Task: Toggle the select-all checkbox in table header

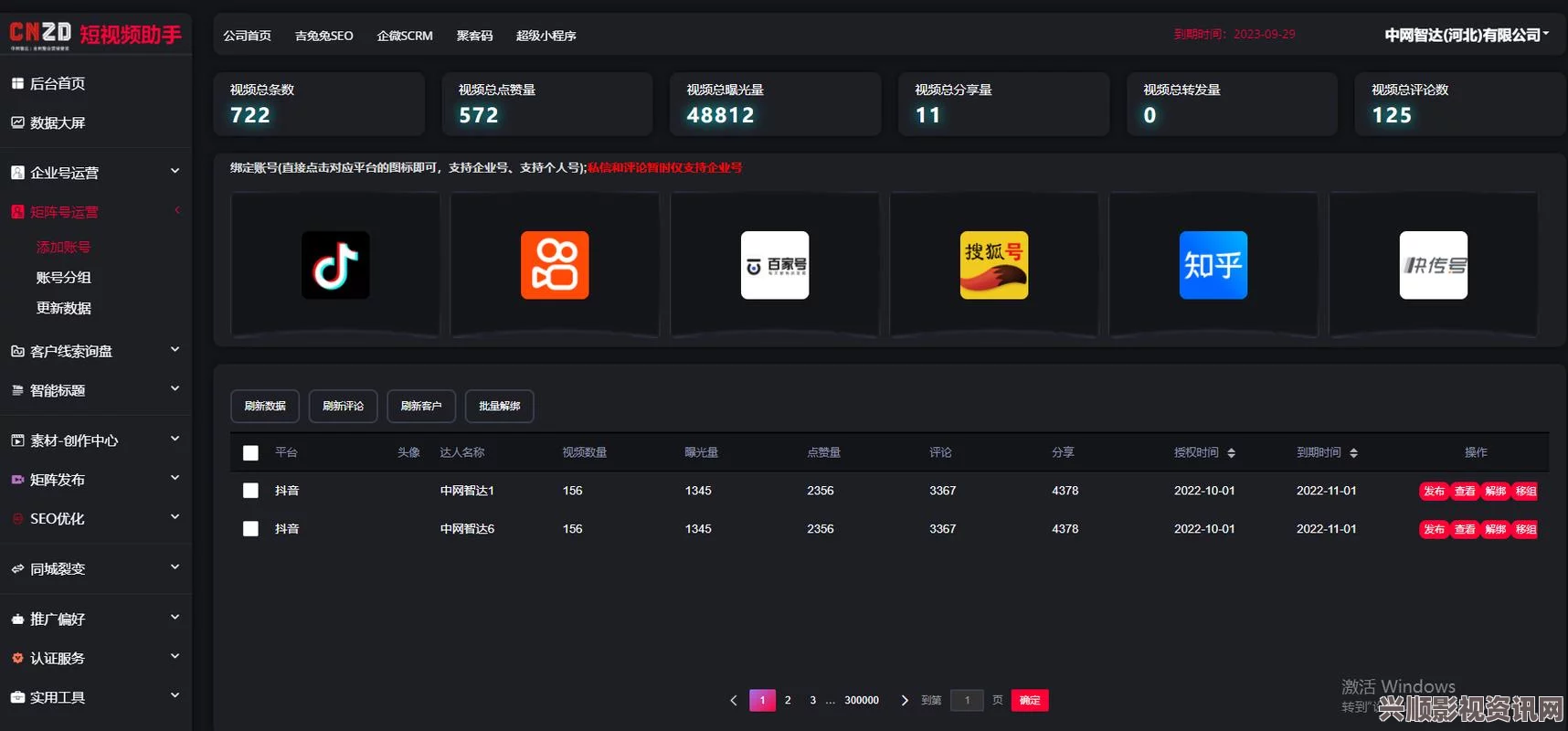Action: coord(250,453)
